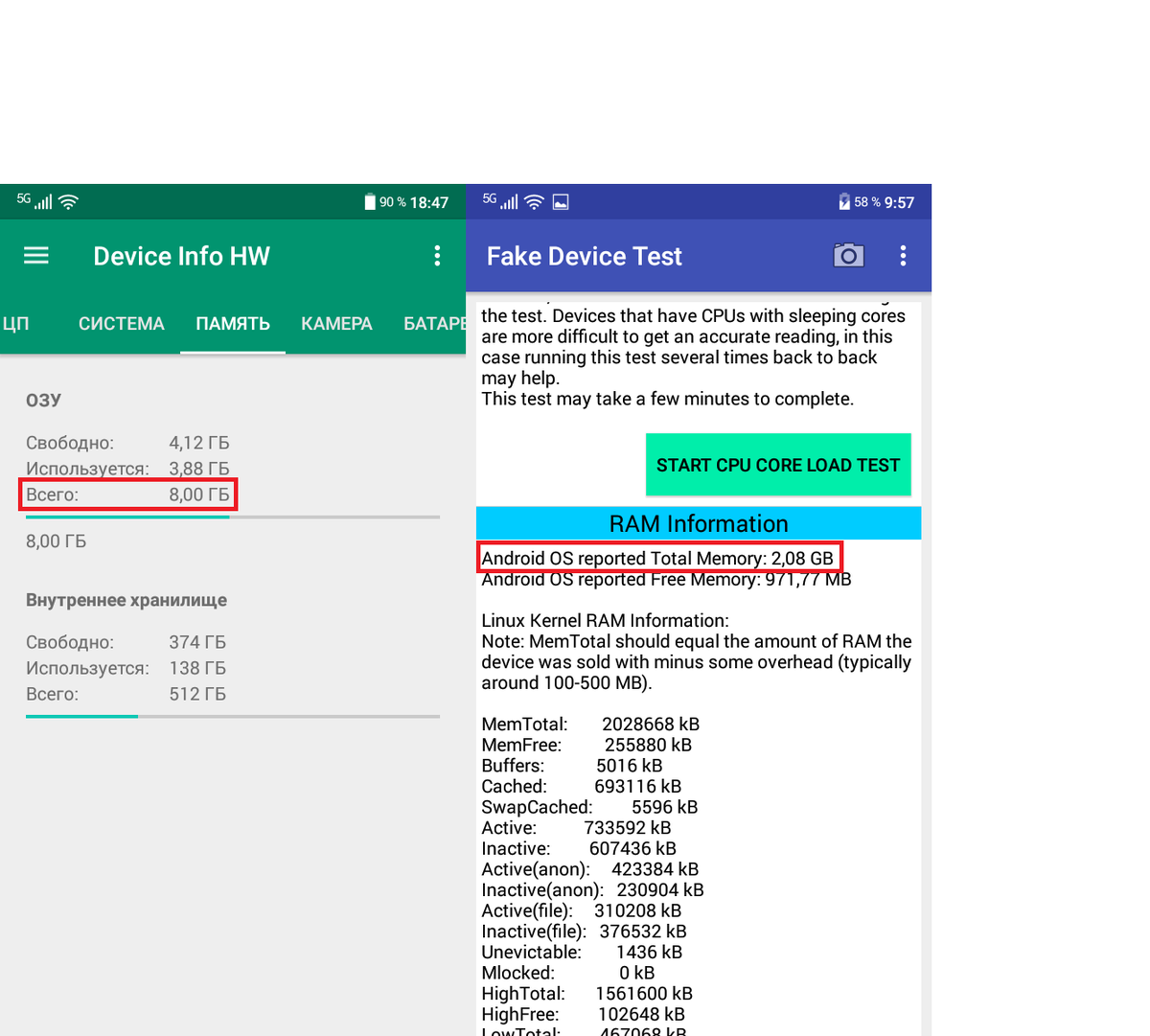Viewport: 1150px width, 1036px height.
Task: Select the Unevictable 1436 kB line
Action: 582,952
